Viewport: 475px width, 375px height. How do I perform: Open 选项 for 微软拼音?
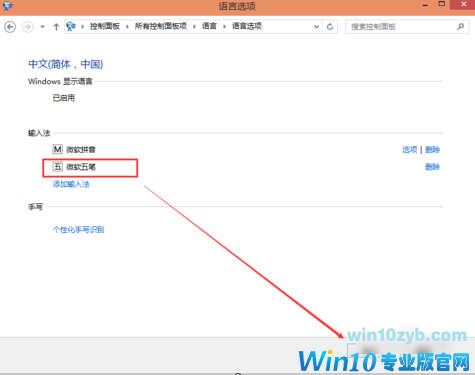click(410, 149)
